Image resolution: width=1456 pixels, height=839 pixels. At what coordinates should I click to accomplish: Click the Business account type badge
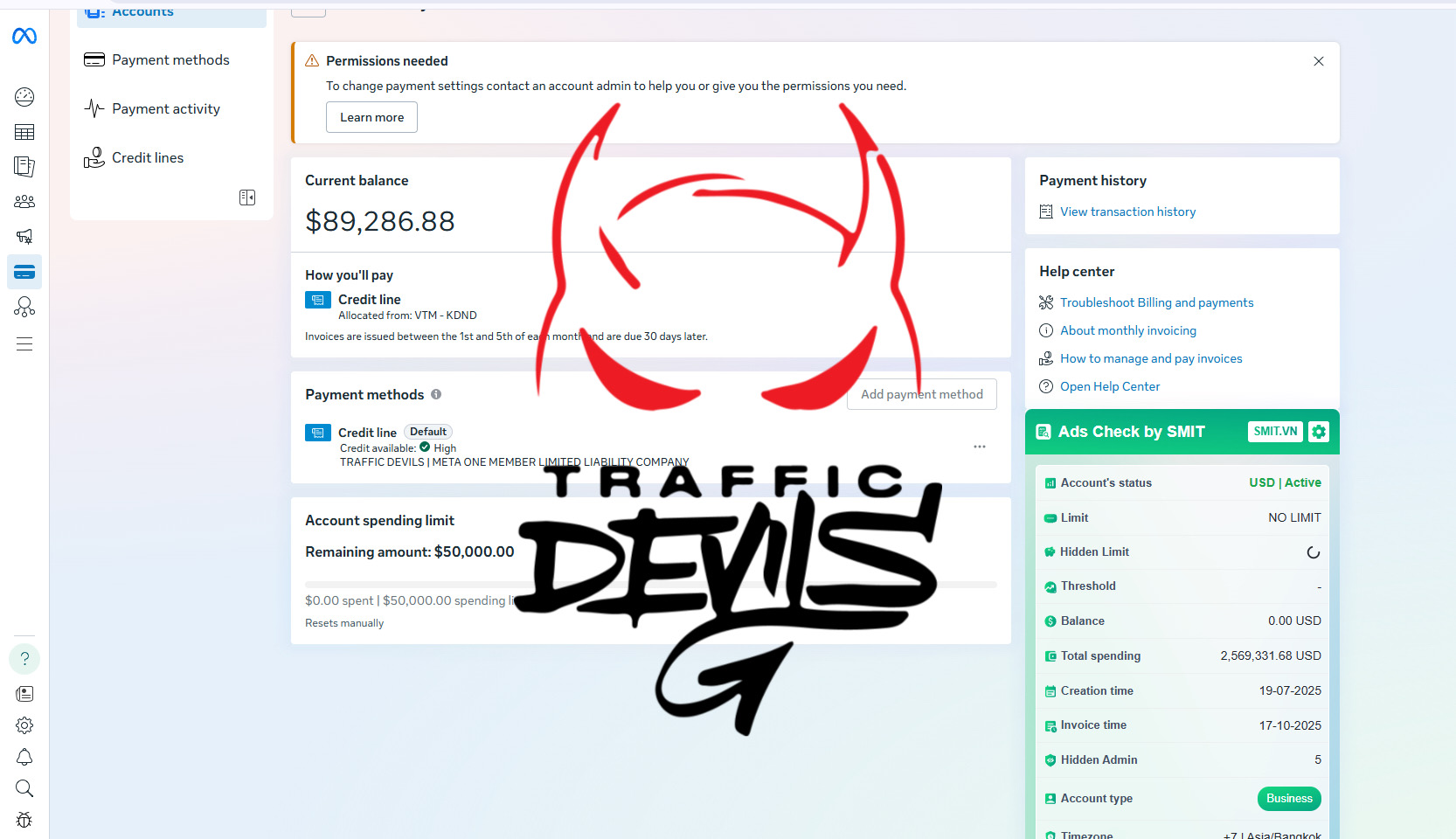point(1289,799)
